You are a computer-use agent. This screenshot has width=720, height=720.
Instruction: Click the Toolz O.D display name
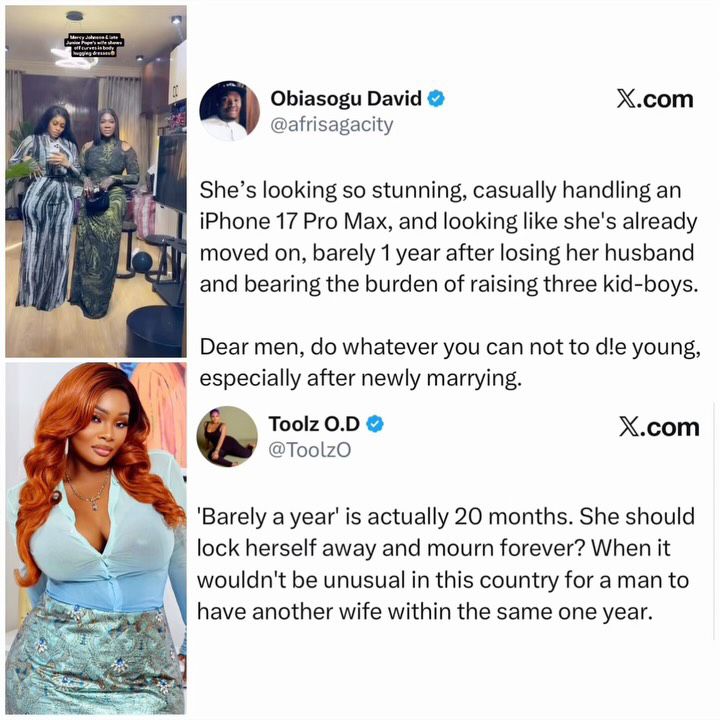coord(314,424)
